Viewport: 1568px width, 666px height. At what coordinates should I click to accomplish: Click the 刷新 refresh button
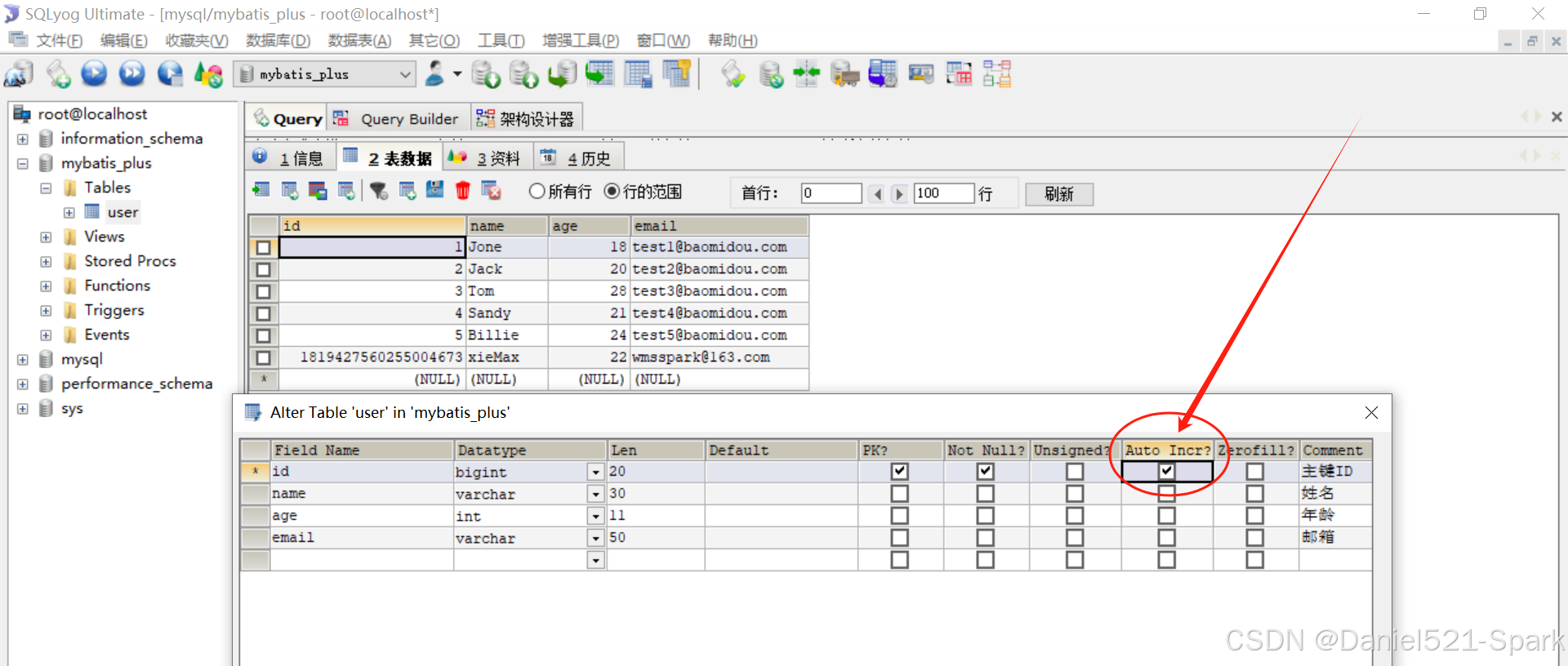tap(1059, 193)
